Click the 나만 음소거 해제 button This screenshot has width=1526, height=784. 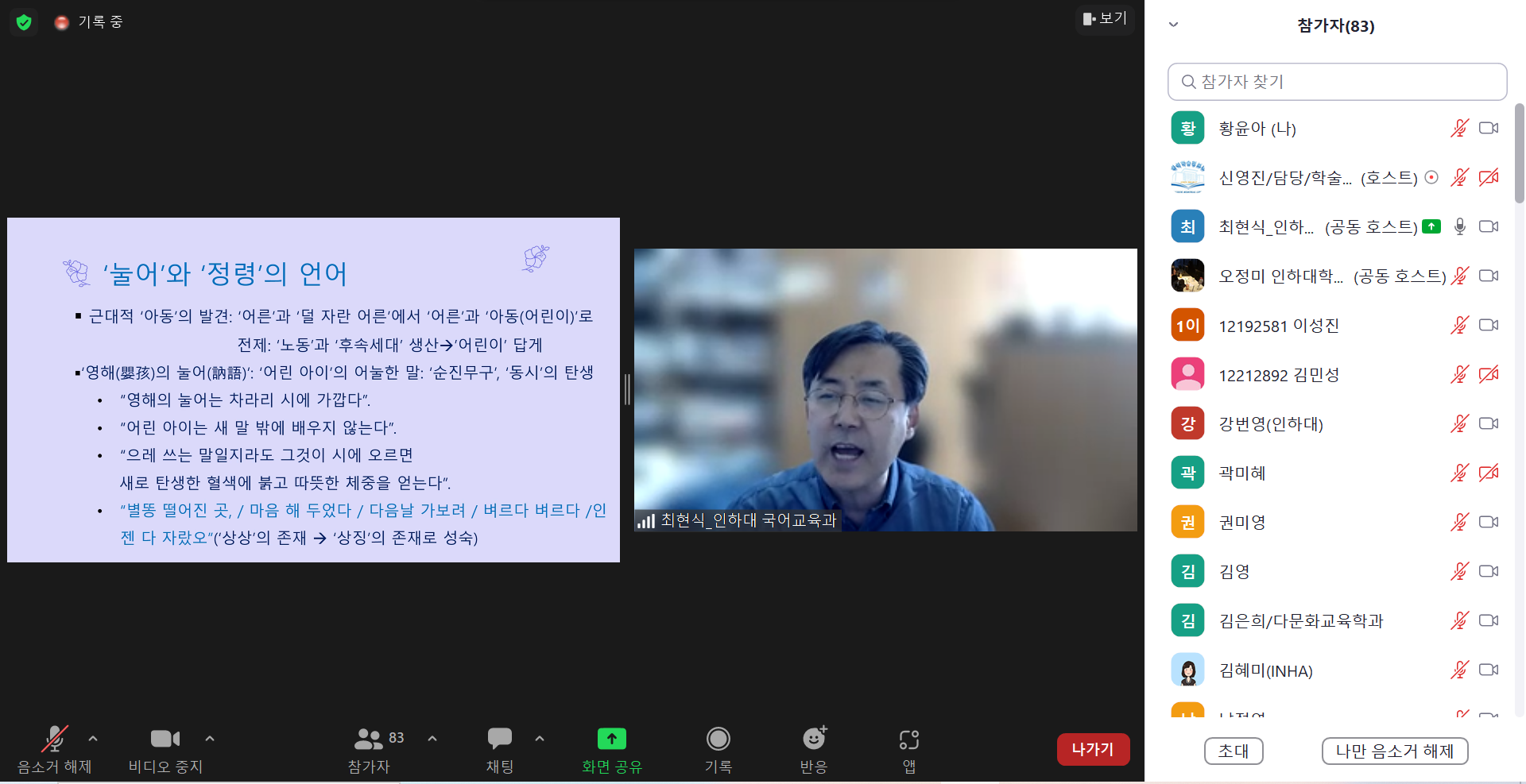[x=1395, y=751]
